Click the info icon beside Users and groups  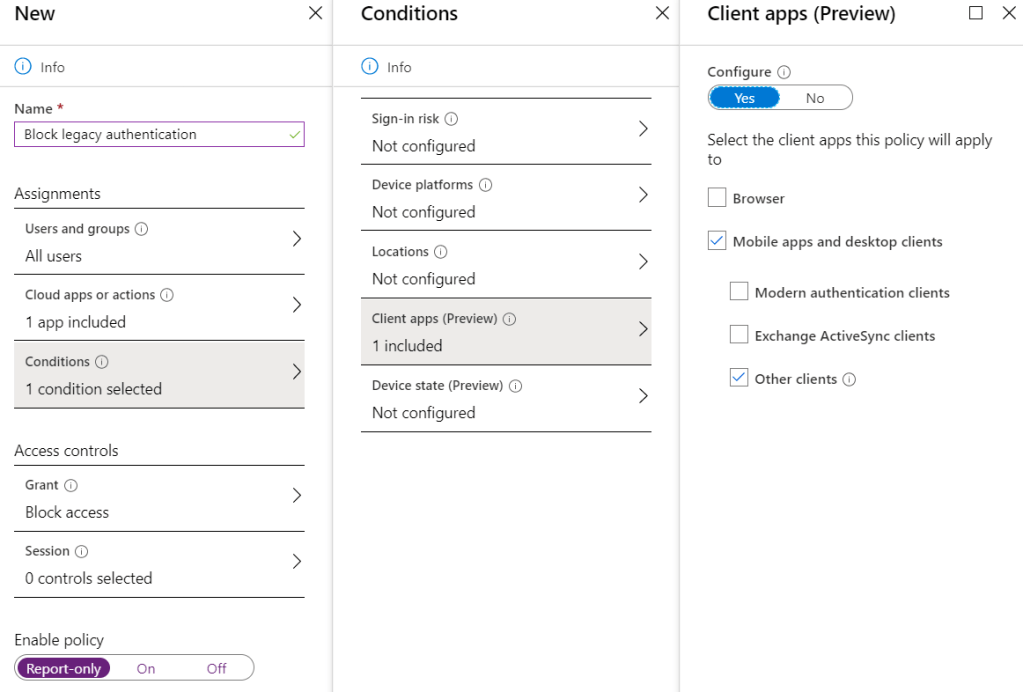141,229
